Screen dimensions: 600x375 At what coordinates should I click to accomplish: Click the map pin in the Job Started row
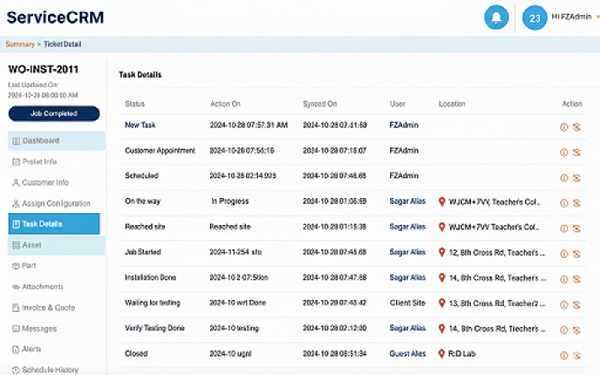(x=442, y=252)
